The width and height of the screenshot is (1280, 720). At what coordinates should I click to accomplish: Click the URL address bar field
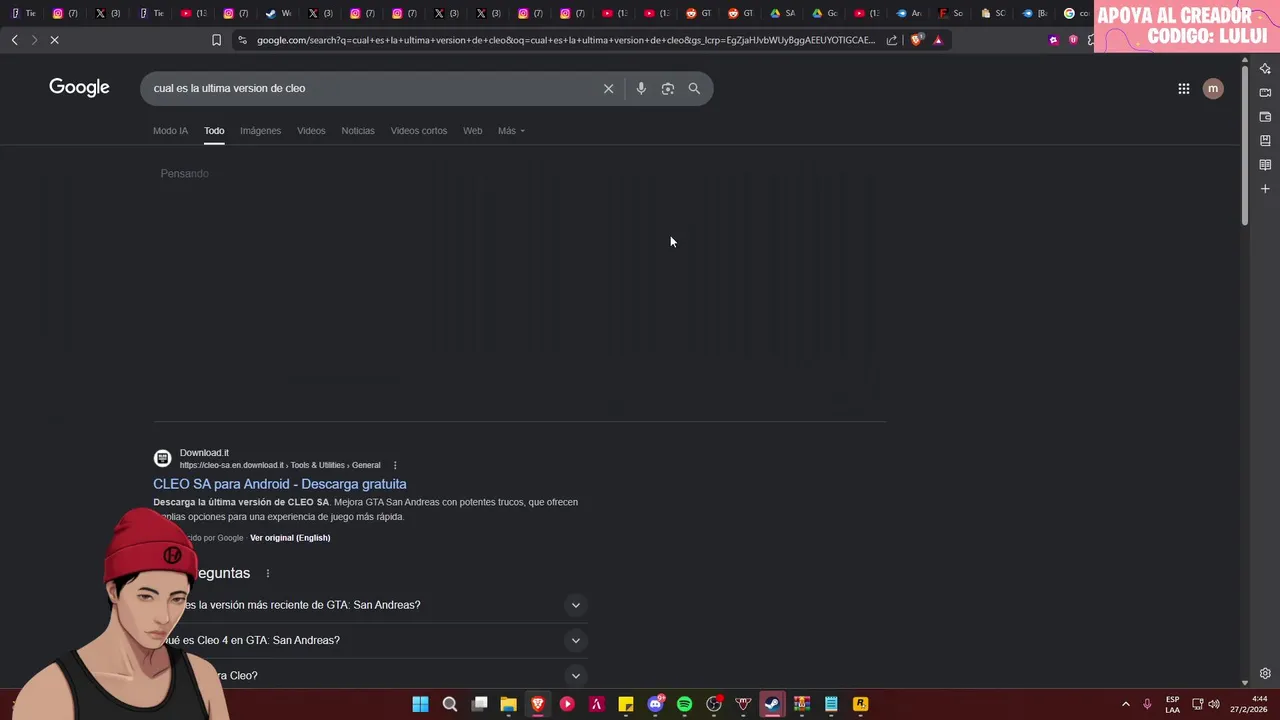565,40
